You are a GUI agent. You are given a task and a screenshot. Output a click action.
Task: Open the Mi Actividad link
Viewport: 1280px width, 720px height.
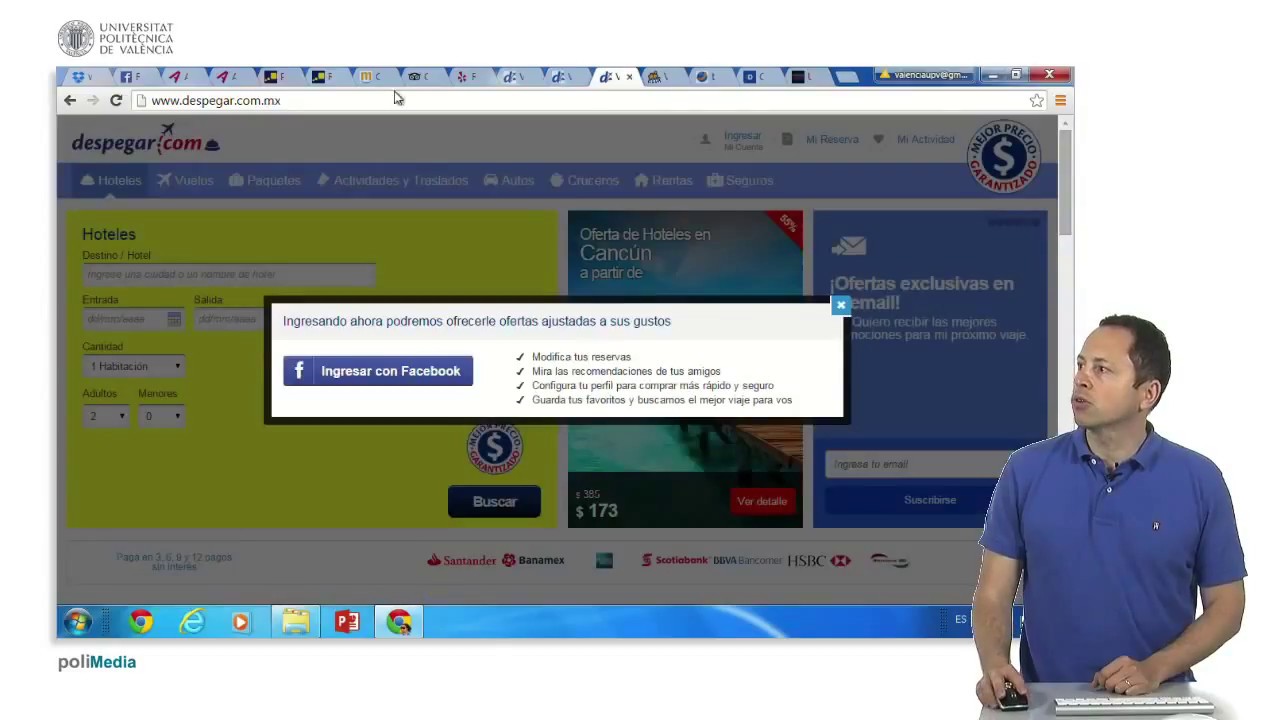914,140
